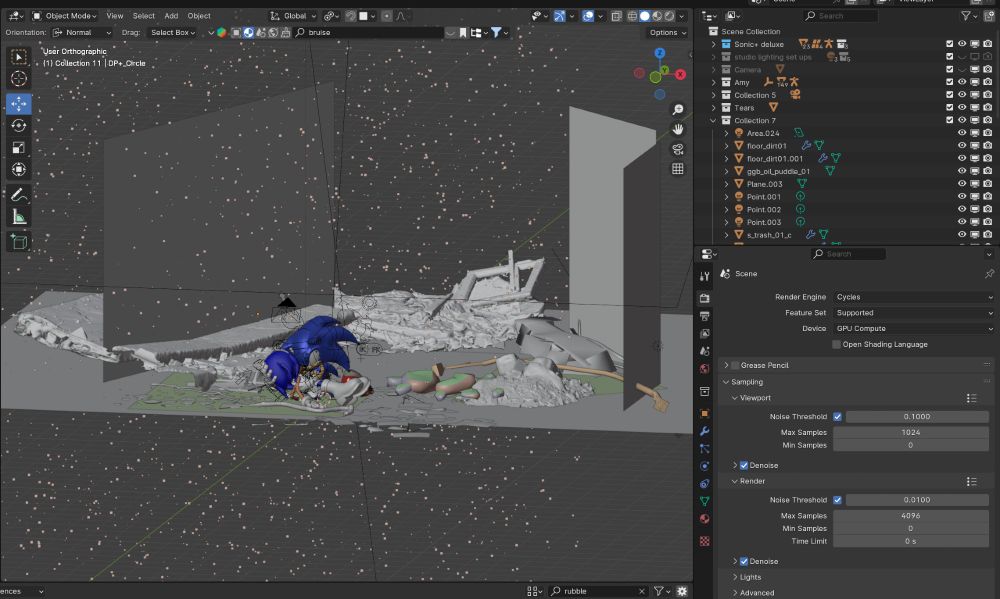This screenshot has height=599, width=1000.
Task: Open the Texture properties tab
Action: [x=705, y=541]
